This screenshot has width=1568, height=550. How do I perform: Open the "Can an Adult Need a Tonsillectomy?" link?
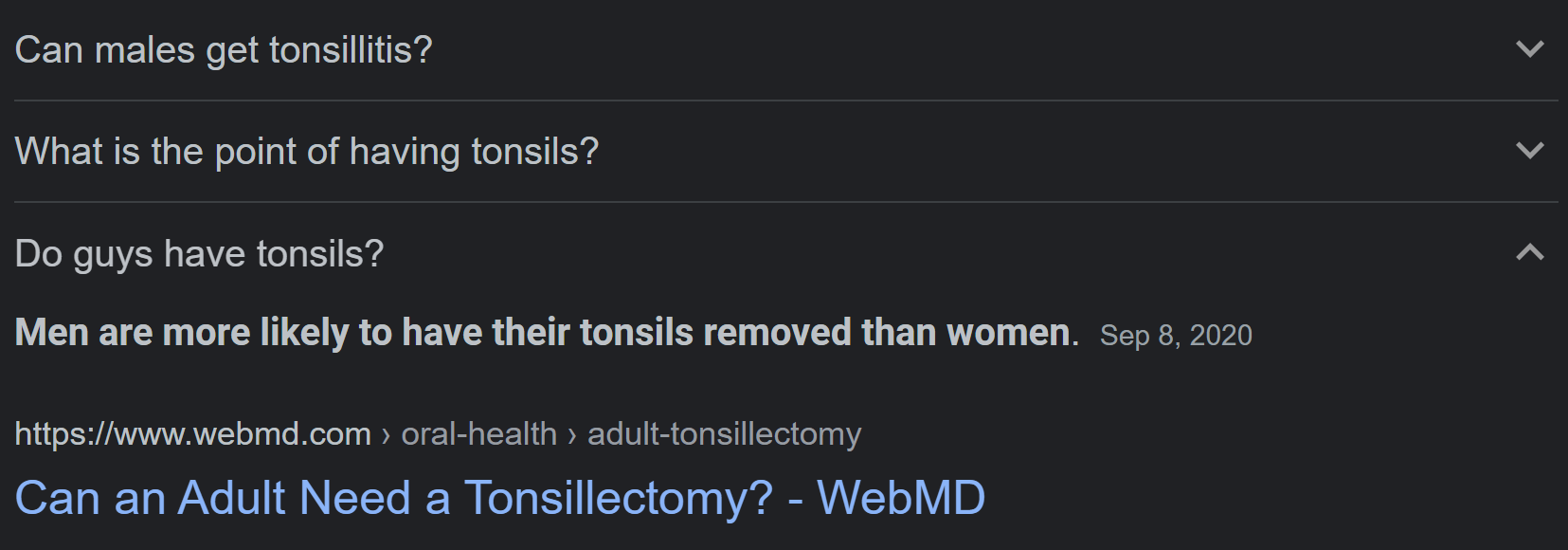click(x=499, y=498)
